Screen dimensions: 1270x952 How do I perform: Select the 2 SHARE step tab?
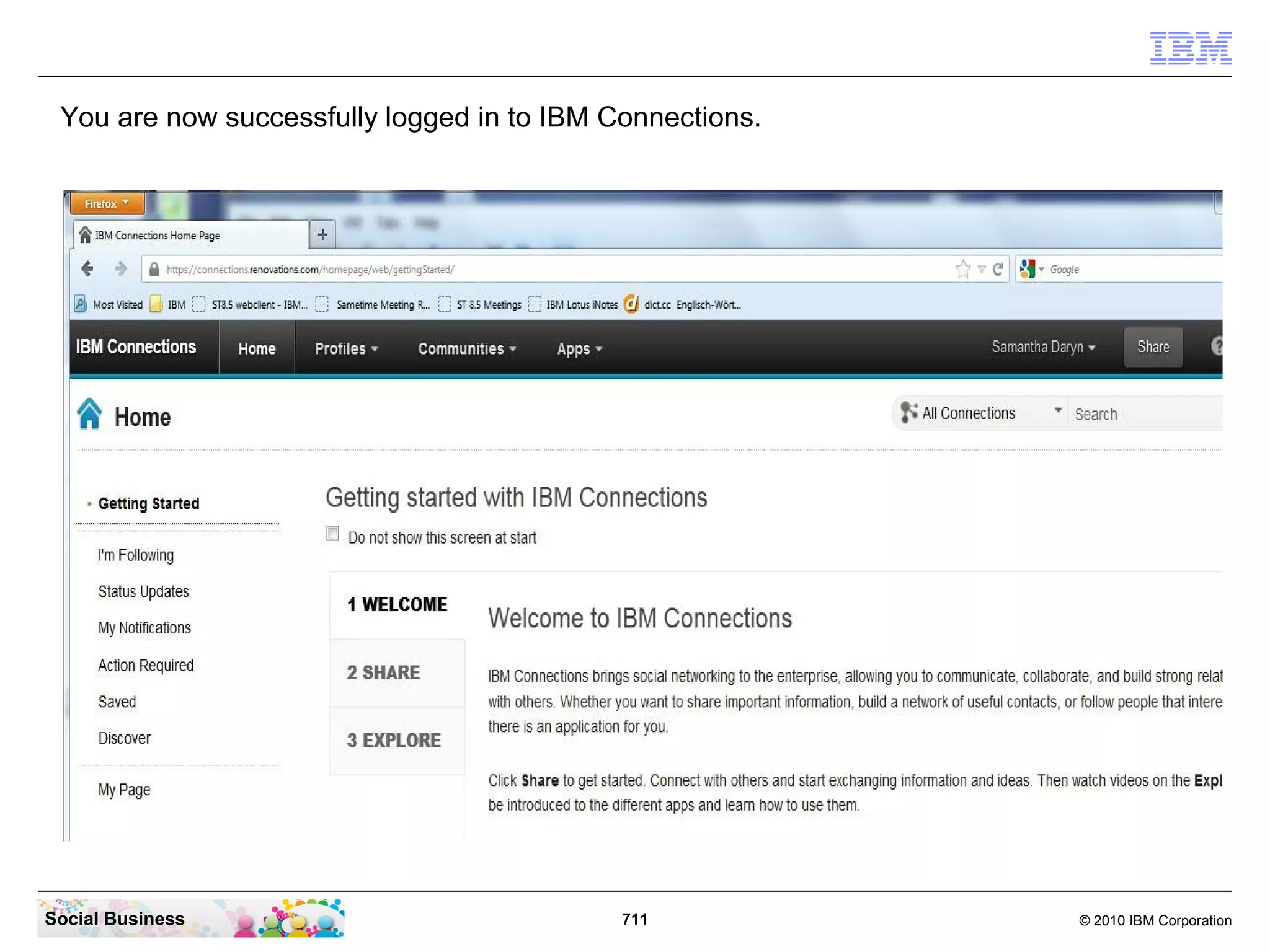[397, 672]
